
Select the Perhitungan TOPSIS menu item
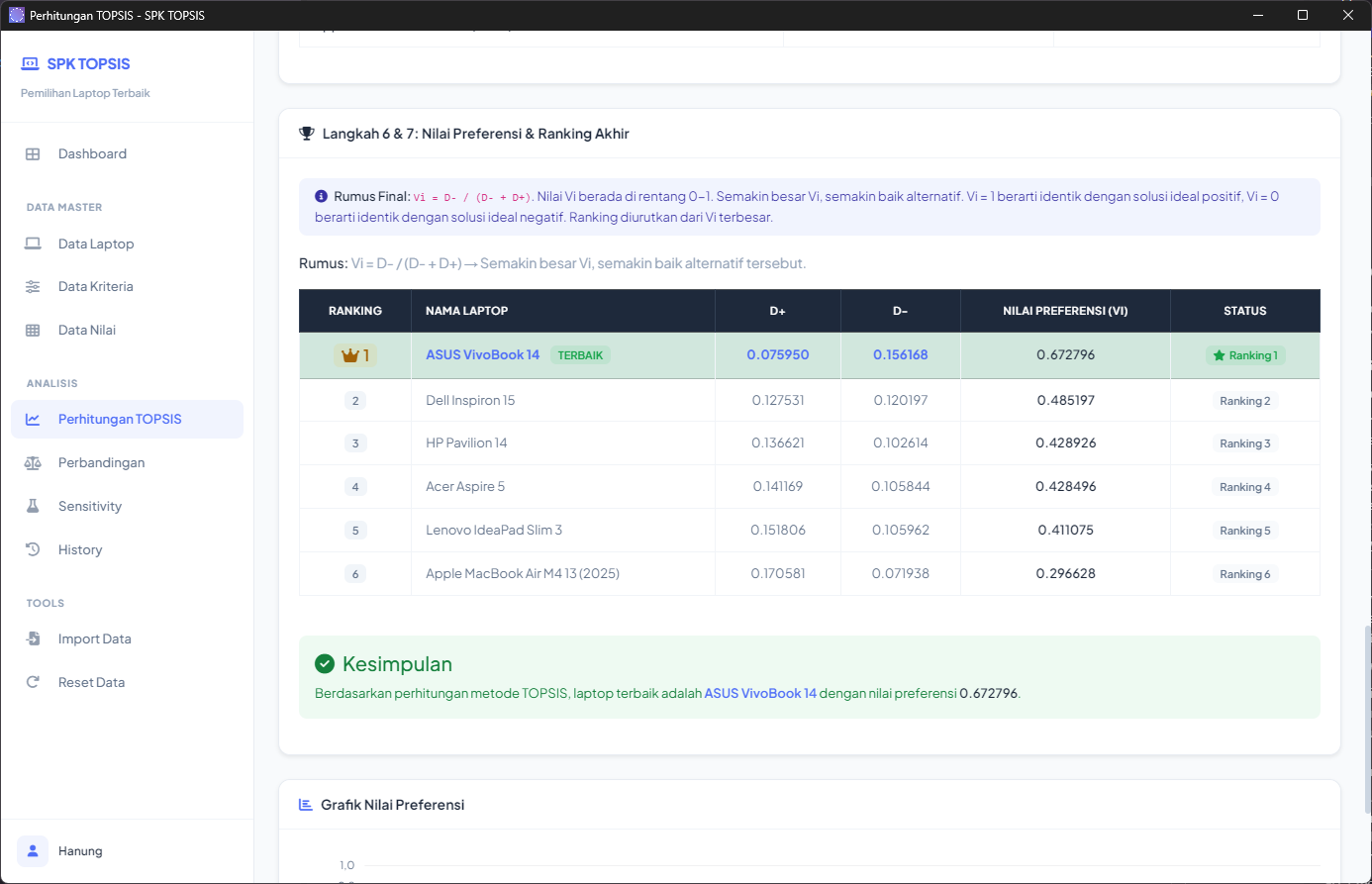[127, 419]
